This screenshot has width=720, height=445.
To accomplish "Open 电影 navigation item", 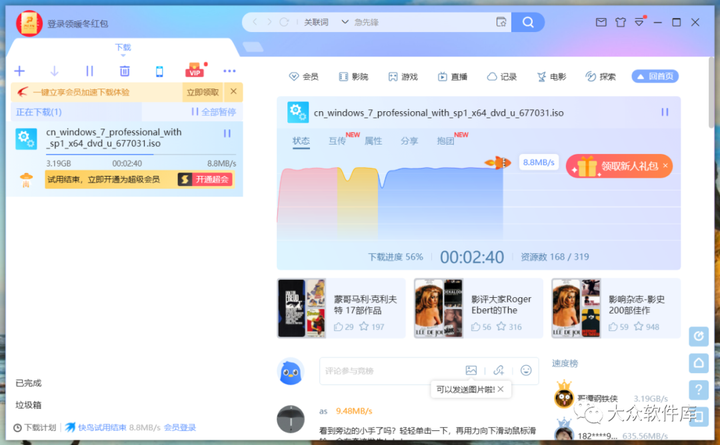I will [551, 77].
